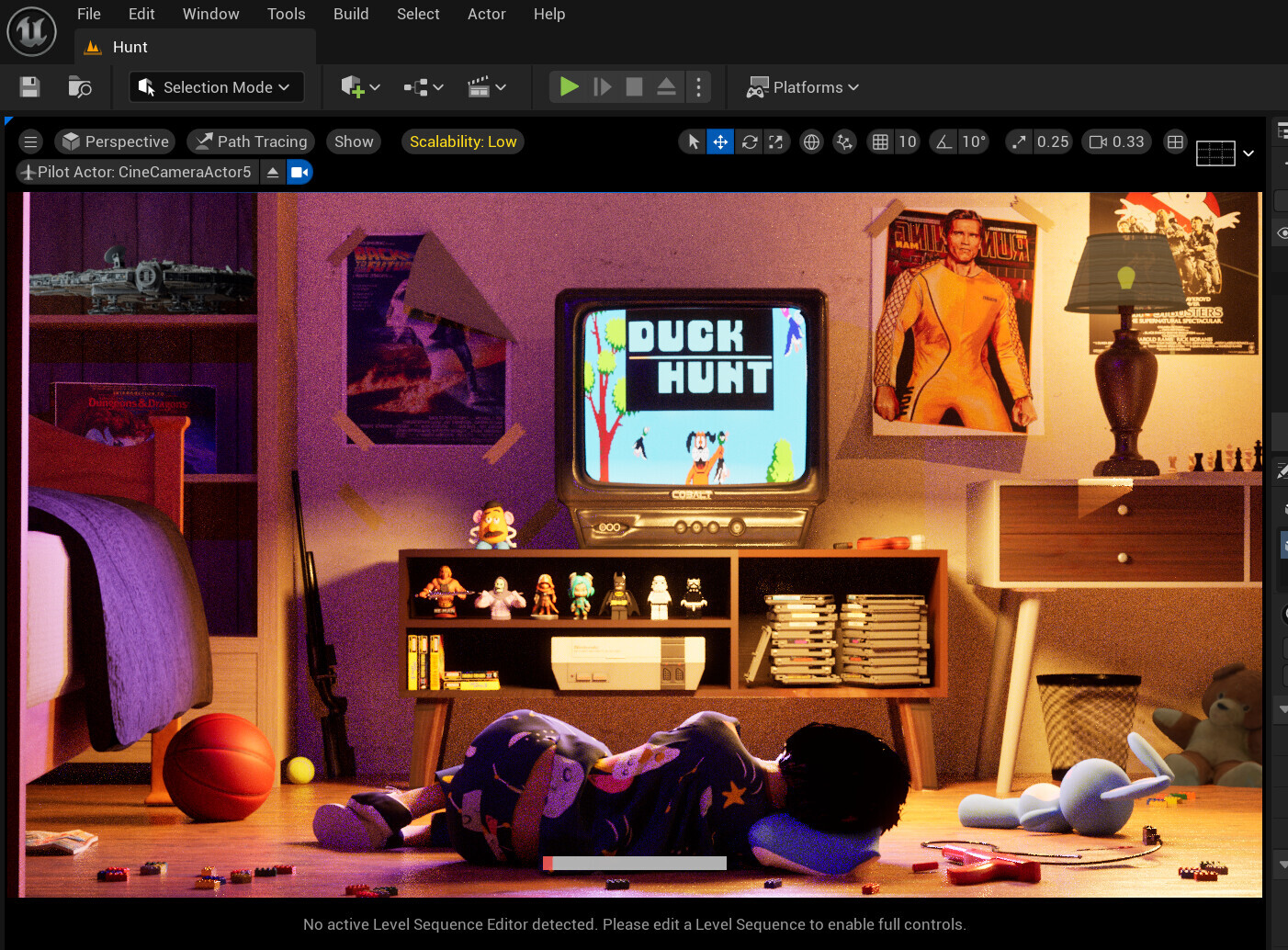Activate the scale tool

point(776,141)
